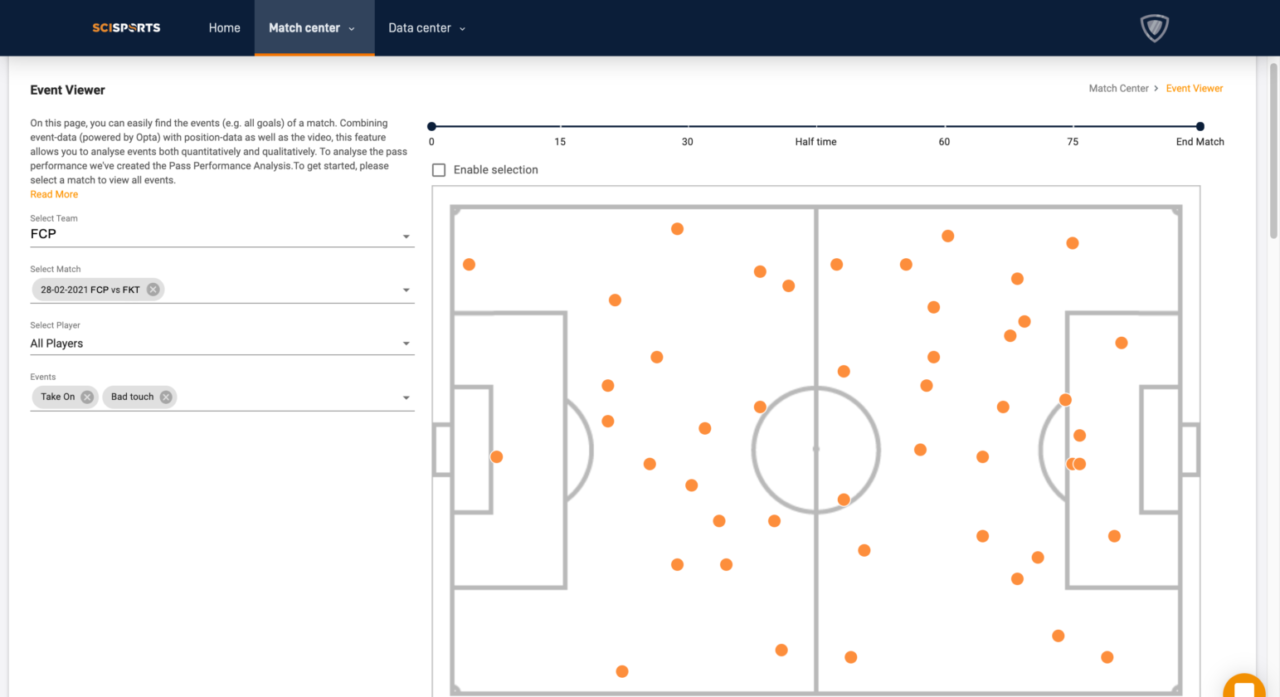Open the orange chat widget icon
Screen dimensions: 1280x697
[1243, 688]
